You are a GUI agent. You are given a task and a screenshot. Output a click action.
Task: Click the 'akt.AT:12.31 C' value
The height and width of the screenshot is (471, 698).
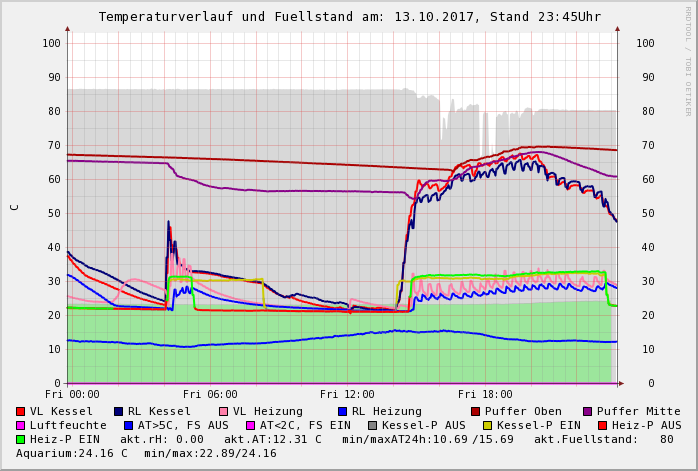click(x=272, y=439)
